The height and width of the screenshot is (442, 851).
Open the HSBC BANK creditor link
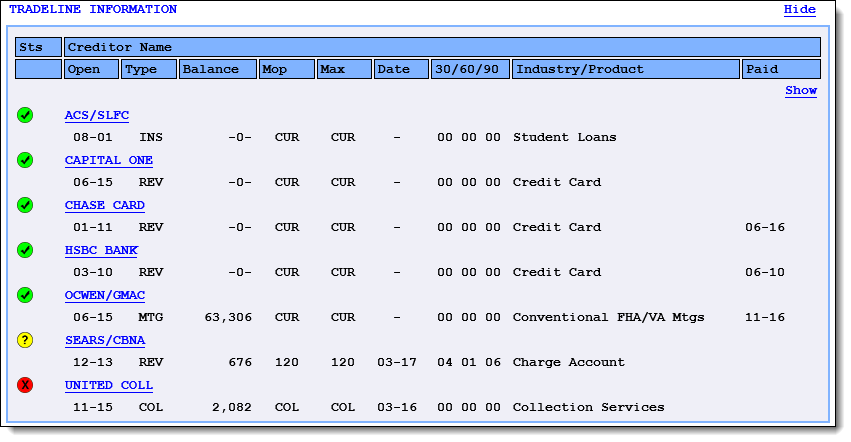(101, 251)
